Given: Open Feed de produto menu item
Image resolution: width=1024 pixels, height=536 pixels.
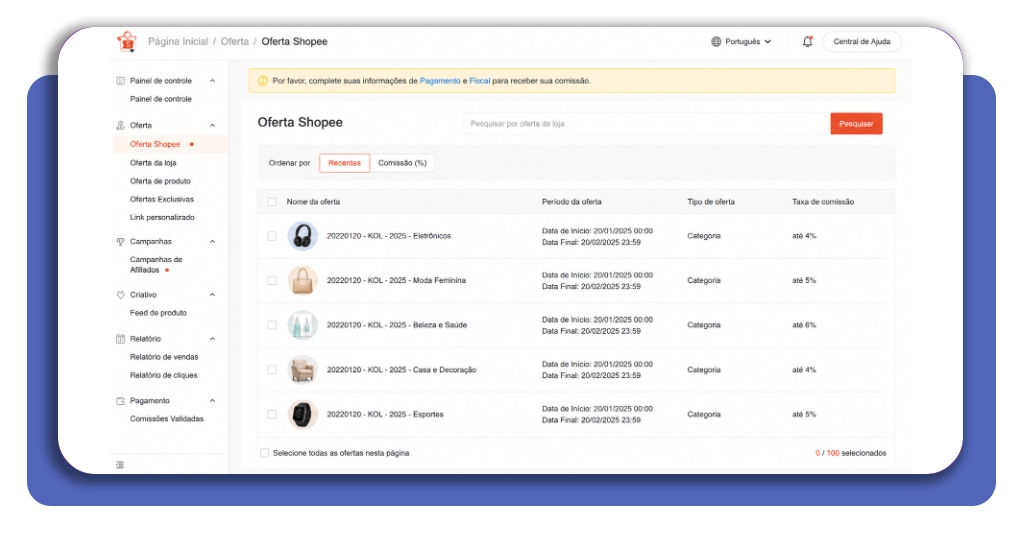Looking at the screenshot, I should (x=158, y=313).
